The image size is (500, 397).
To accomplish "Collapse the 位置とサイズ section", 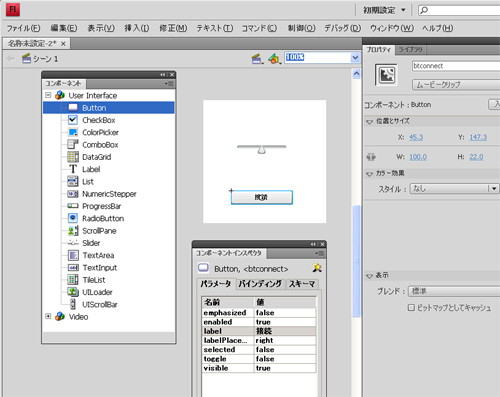I will pos(369,122).
